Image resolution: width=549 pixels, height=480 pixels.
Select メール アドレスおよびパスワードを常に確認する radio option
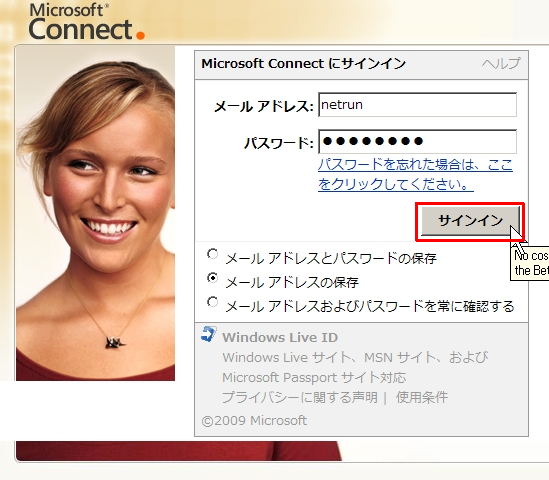click(x=212, y=302)
